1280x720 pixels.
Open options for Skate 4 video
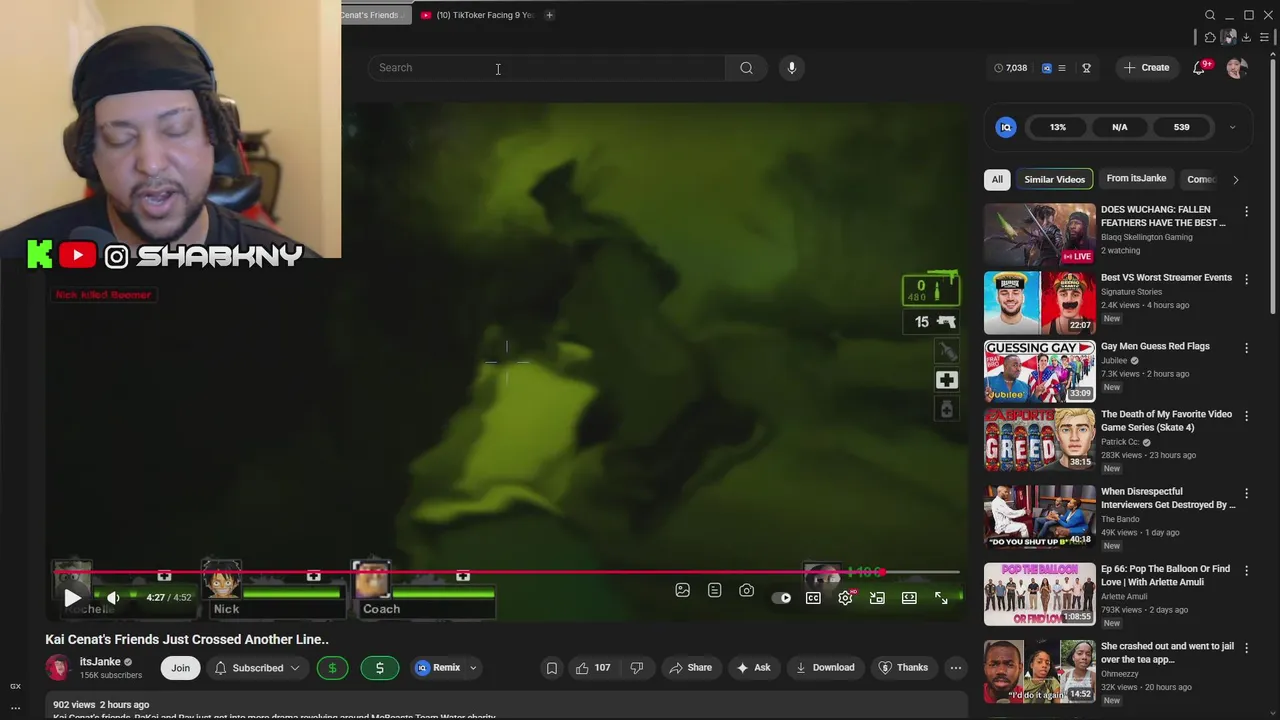(1246, 416)
